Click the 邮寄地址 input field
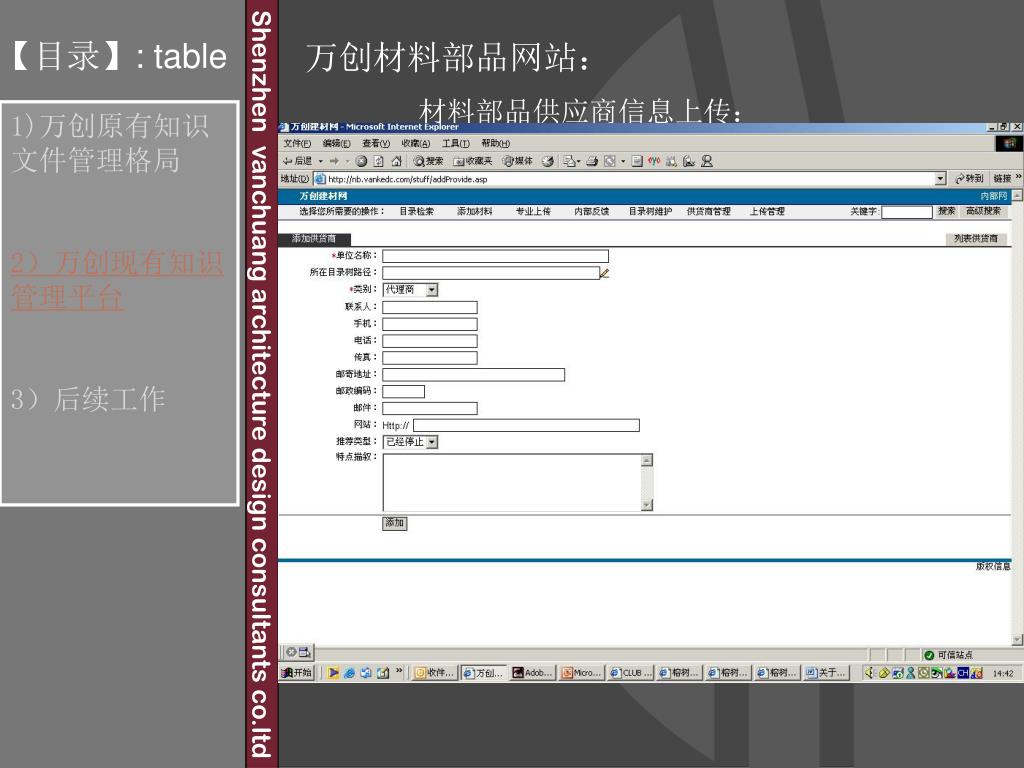This screenshot has height=768, width=1024. [473, 375]
